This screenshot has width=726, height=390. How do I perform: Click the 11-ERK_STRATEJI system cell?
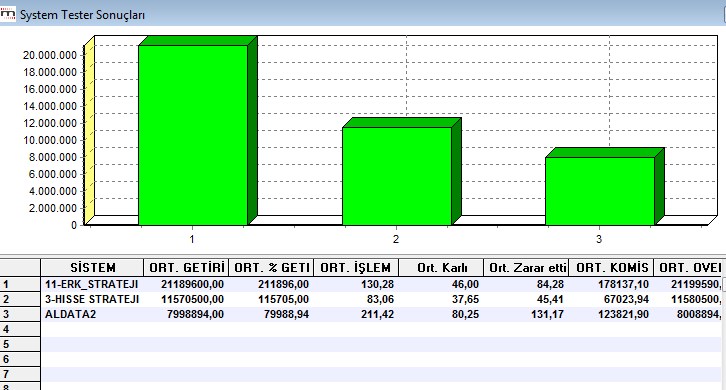(x=92, y=284)
